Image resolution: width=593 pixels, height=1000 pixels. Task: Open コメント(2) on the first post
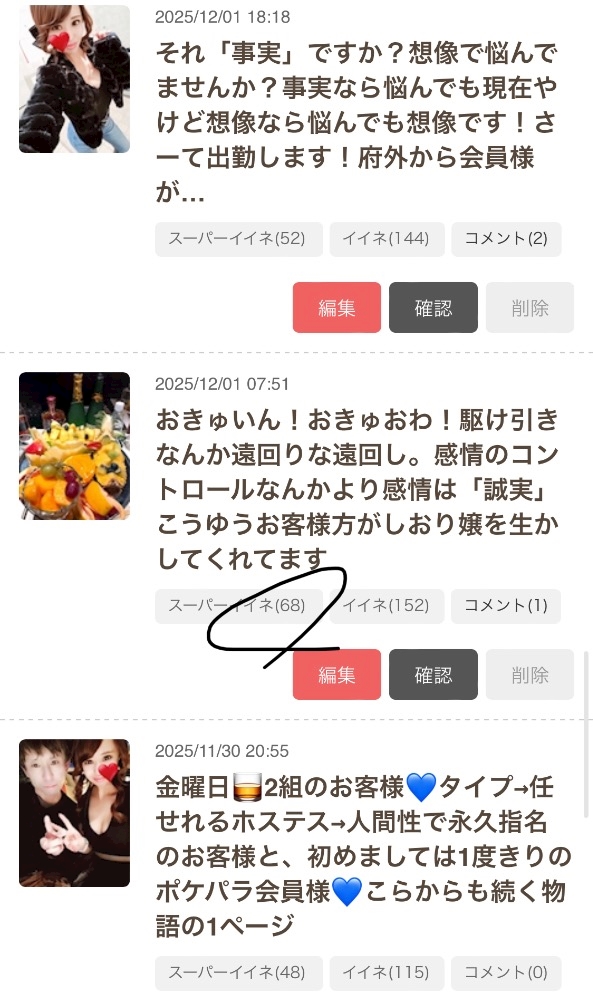(506, 239)
